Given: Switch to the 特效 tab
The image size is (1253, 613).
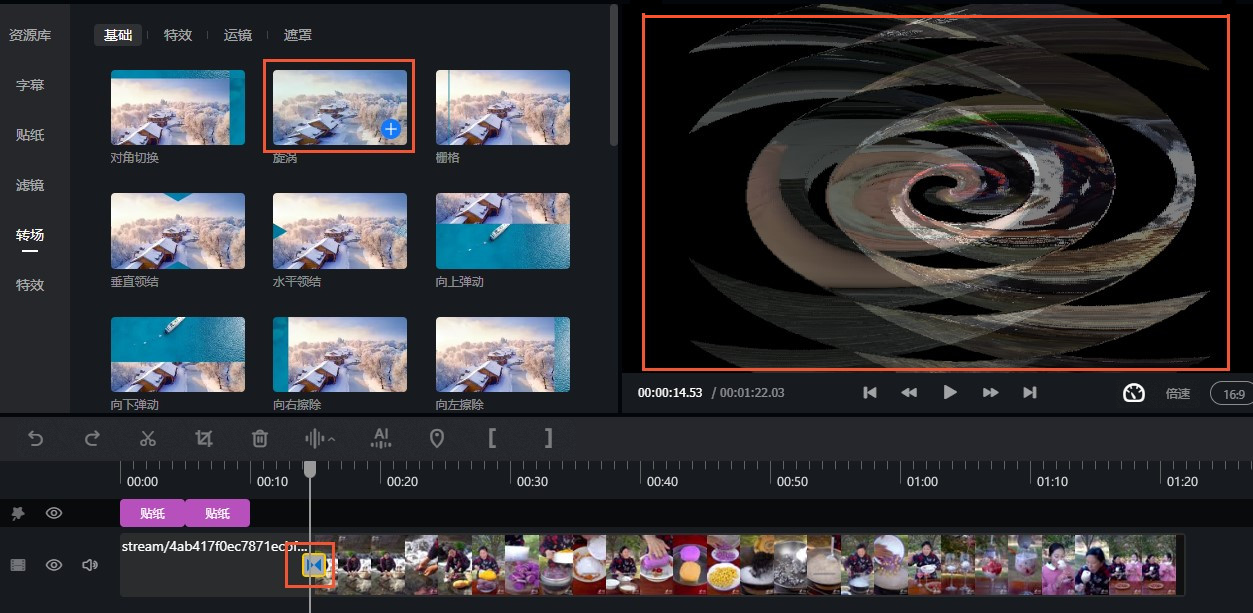Looking at the screenshot, I should (x=178, y=35).
